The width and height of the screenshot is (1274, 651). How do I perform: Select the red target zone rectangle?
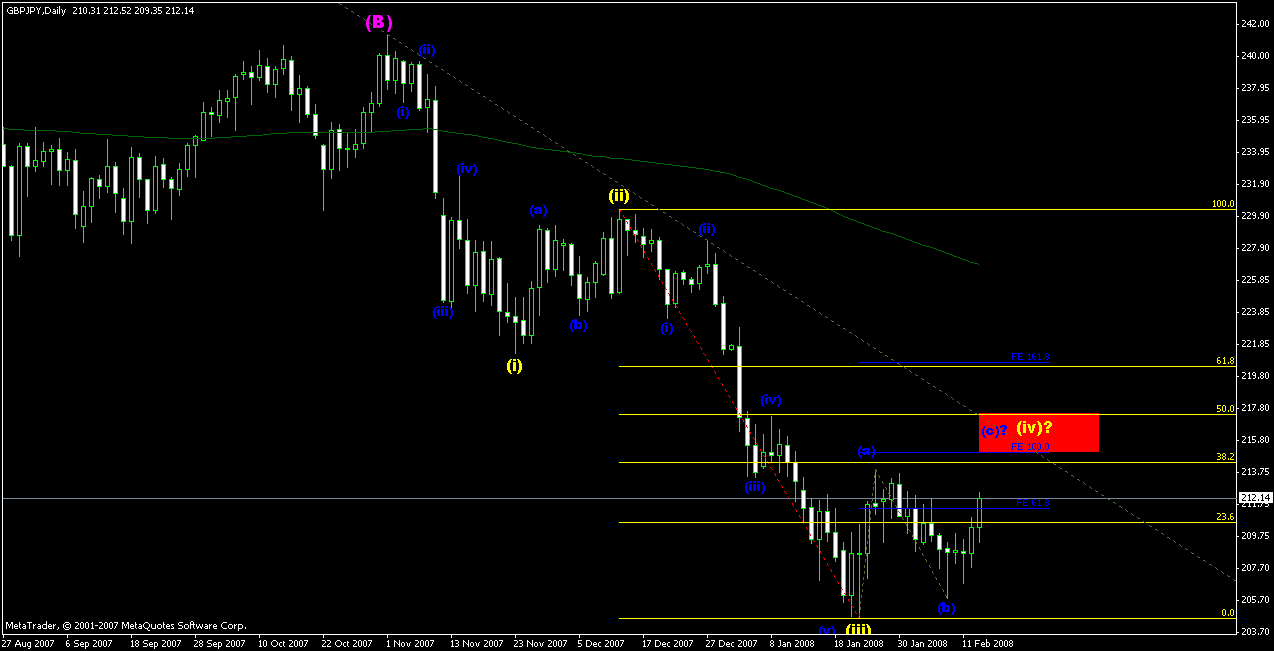[x=1039, y=433]
